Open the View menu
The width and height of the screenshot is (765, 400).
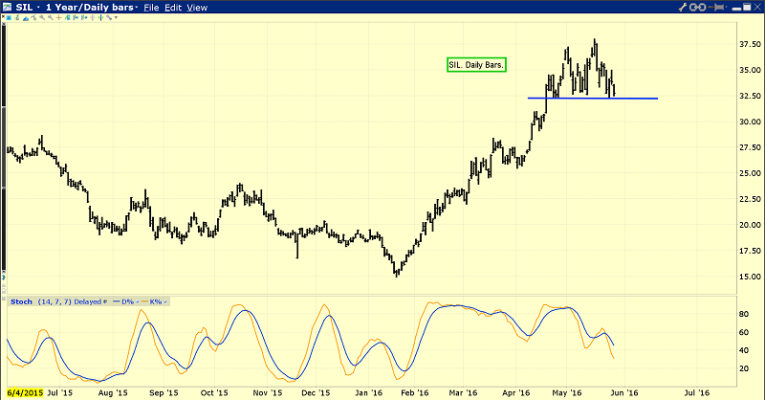(x=198, y=7)
